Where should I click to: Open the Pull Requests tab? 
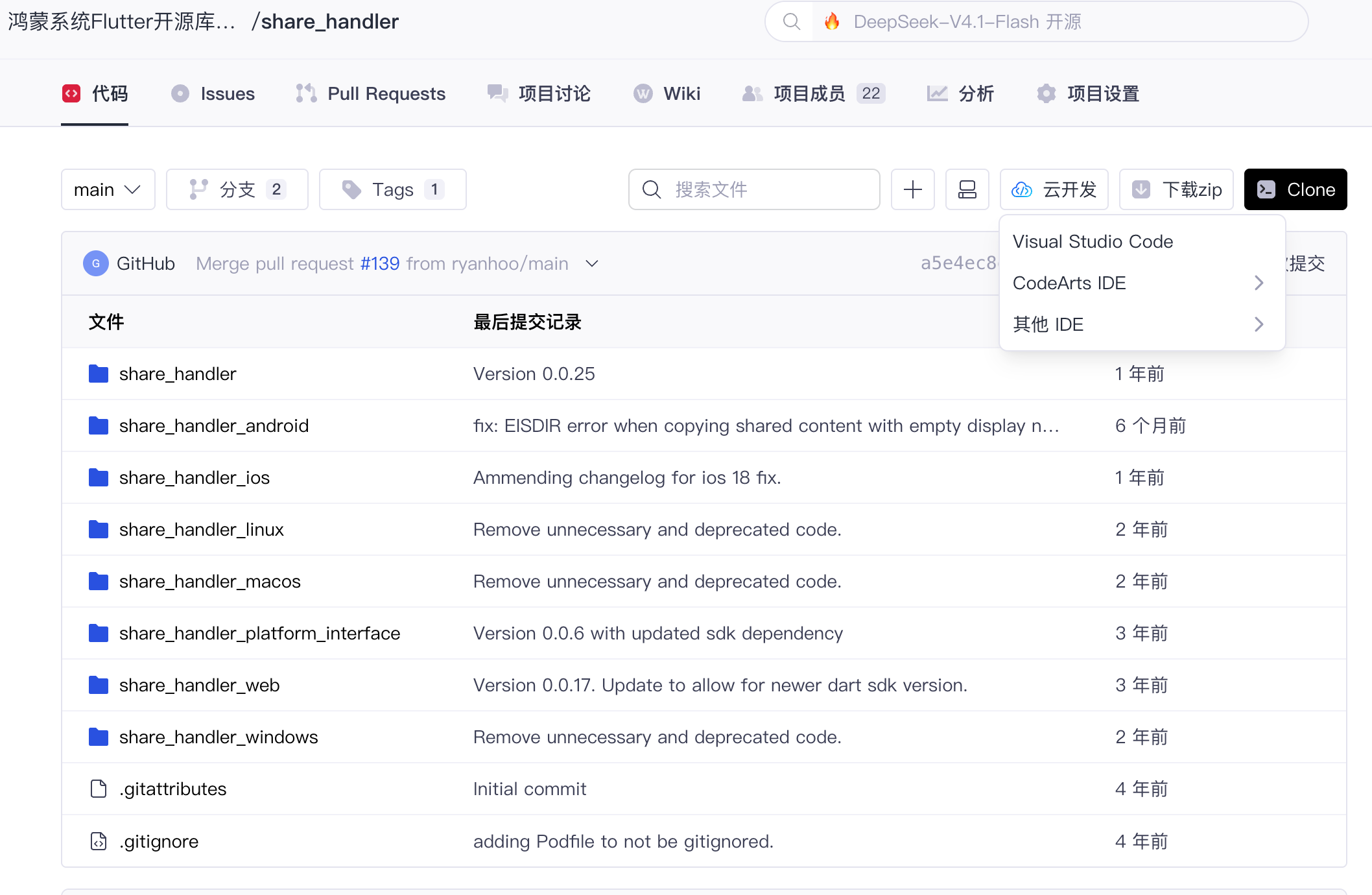coord(370,93)
